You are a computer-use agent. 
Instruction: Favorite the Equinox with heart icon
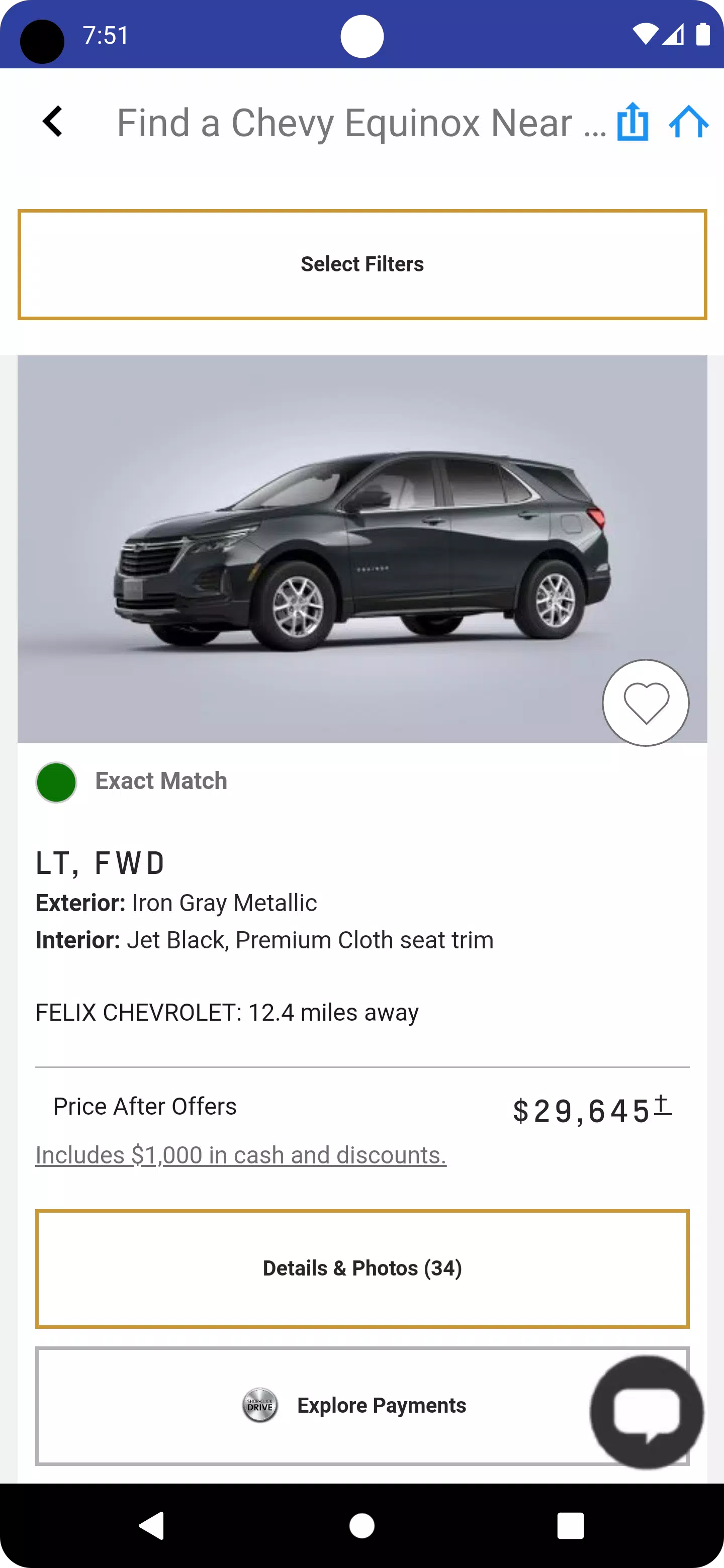646,703
